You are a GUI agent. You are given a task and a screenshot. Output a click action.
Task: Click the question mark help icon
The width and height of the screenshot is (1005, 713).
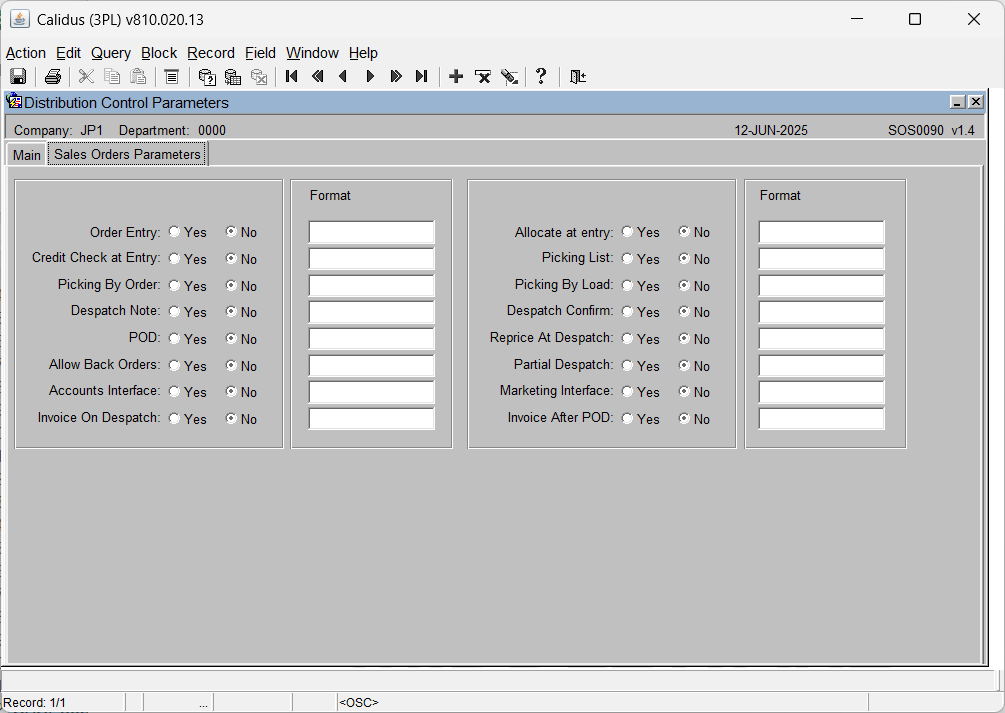[x=541, y=76]
